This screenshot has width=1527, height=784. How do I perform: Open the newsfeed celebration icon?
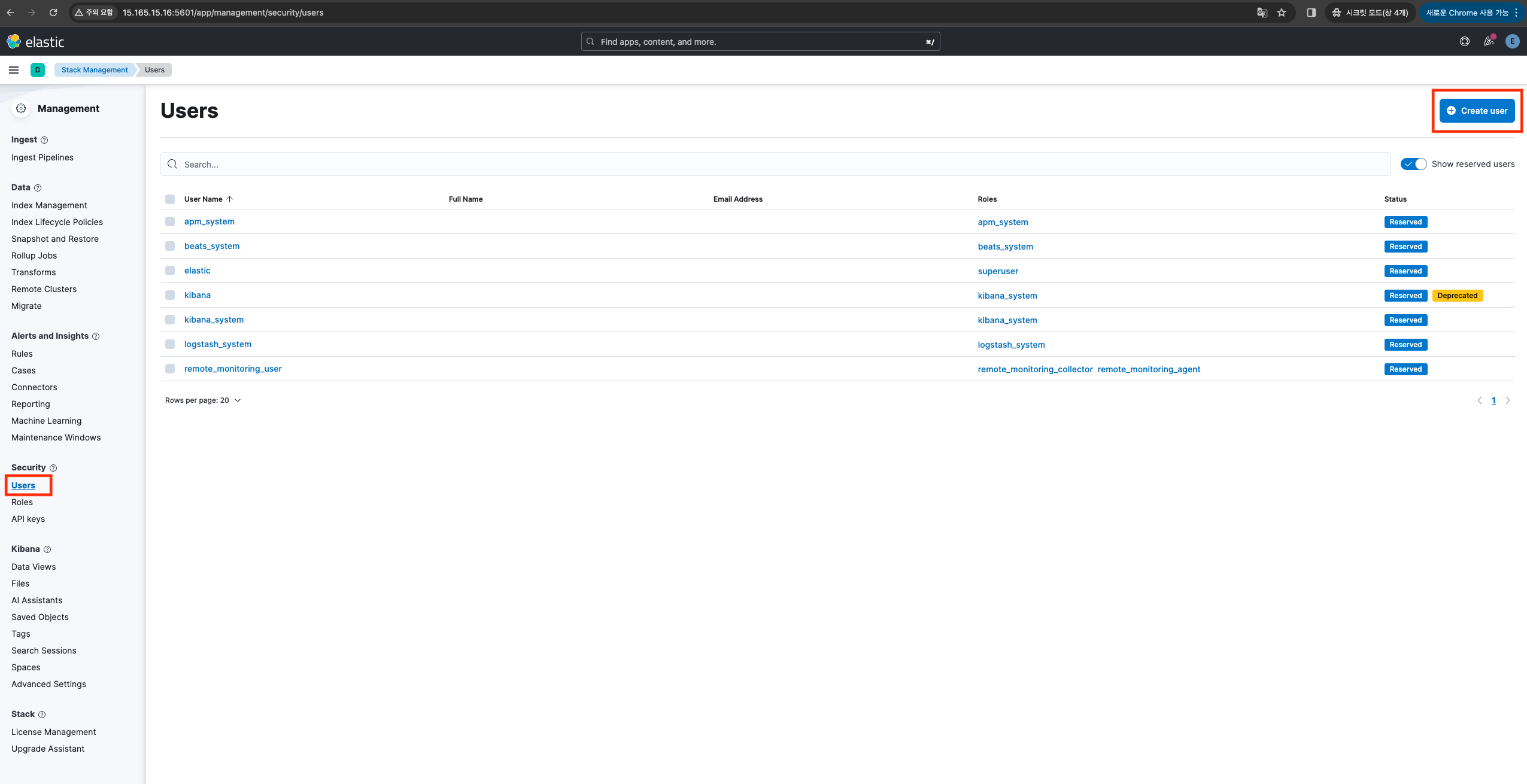pyautogui.click(x=1488, y=41)
